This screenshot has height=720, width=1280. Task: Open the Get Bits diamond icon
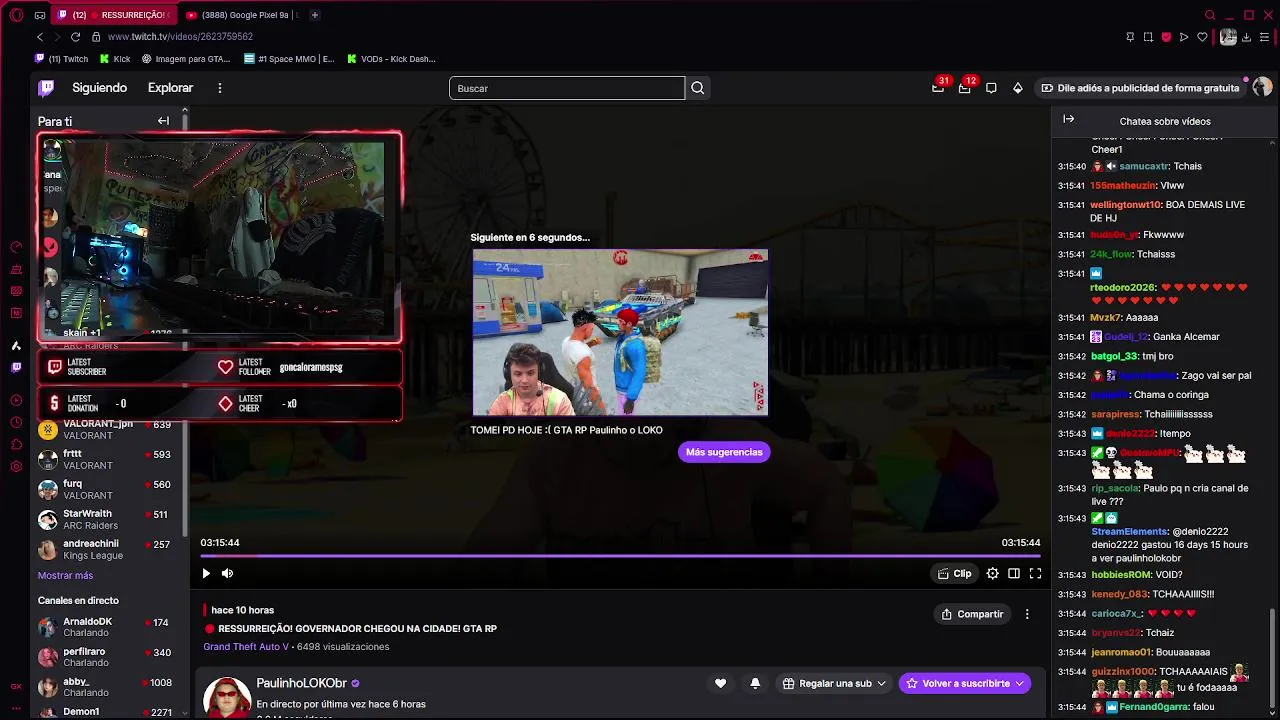pyautogui.click(x=1018, y=88)
